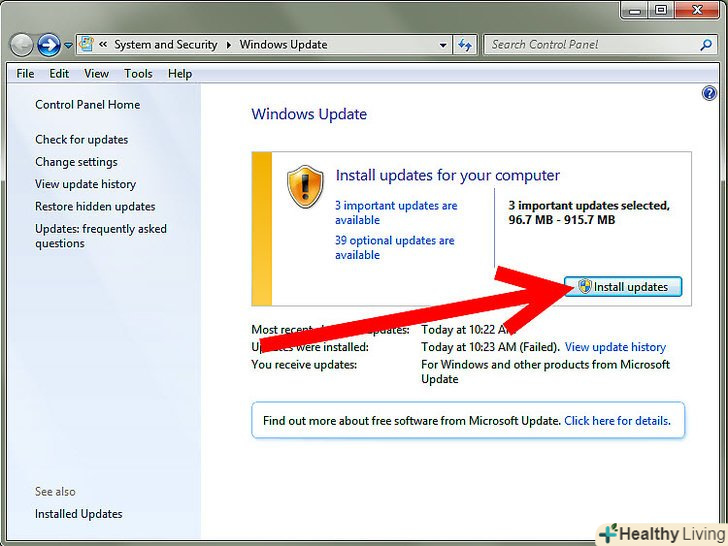Open Updates: frequently asked questions
The height and width of the screenshot is (546, 728).
(101, 236)
